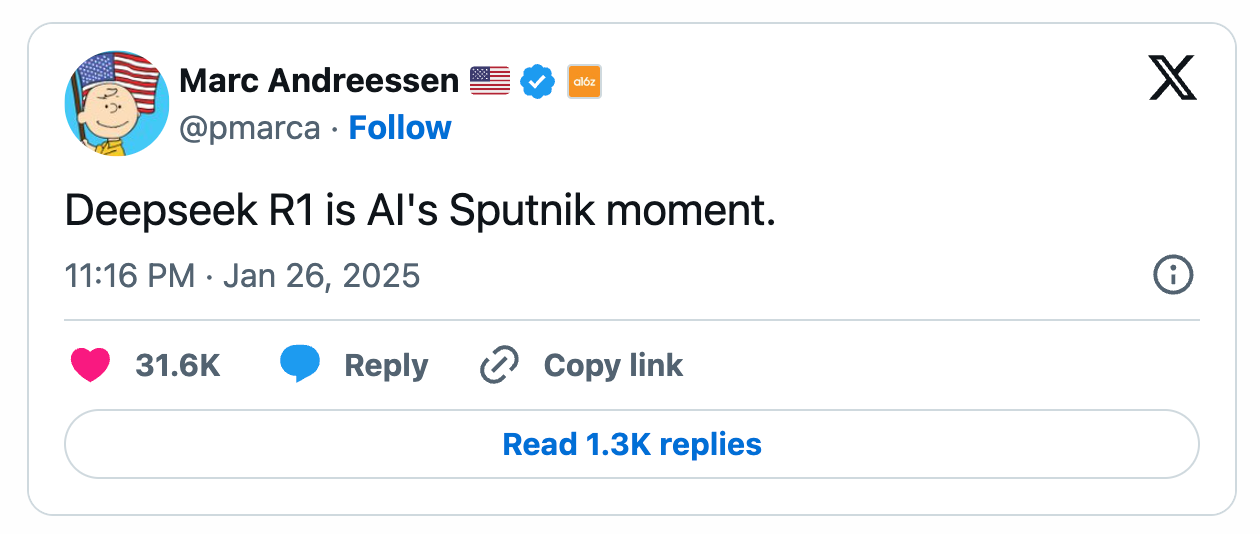Open Read 1.3K replies
Screen dimensions: 1260x534
[631, 444]
